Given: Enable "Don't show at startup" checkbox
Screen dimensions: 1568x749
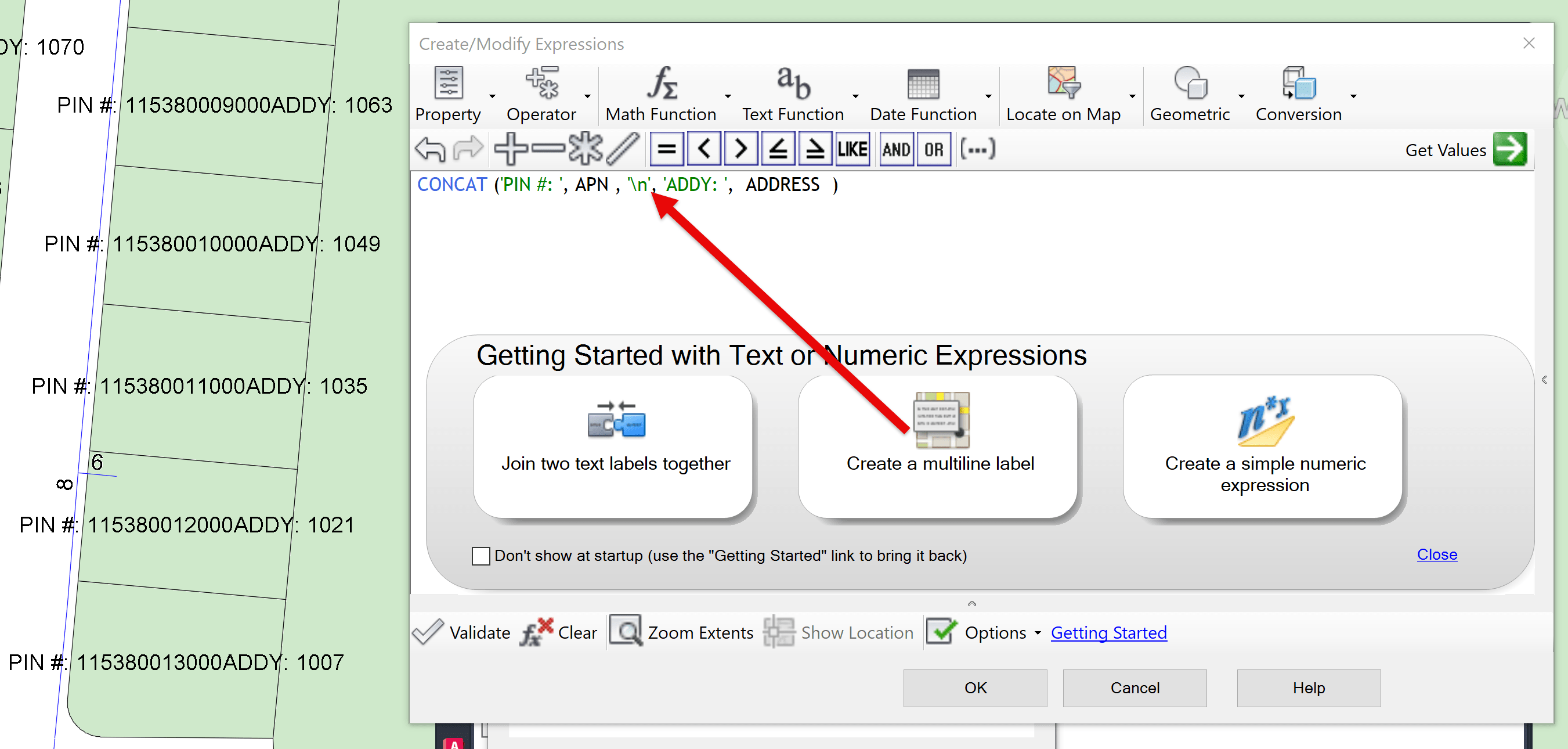Looking at the screenshot, I should point(481,556).
